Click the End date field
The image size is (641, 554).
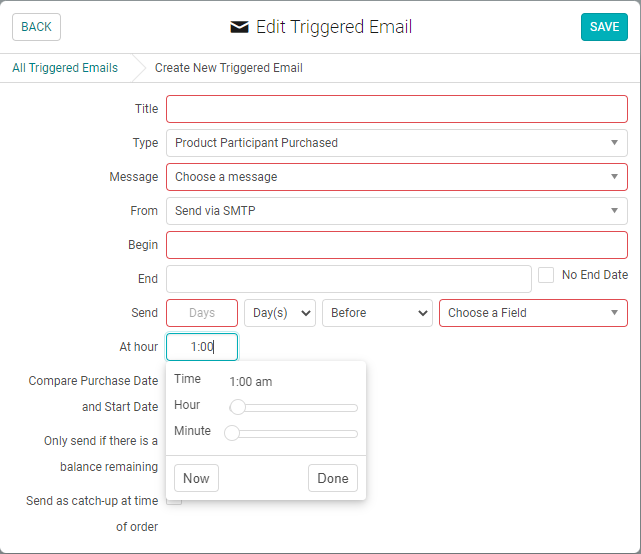pyautogui.click(x=349, y=279)
